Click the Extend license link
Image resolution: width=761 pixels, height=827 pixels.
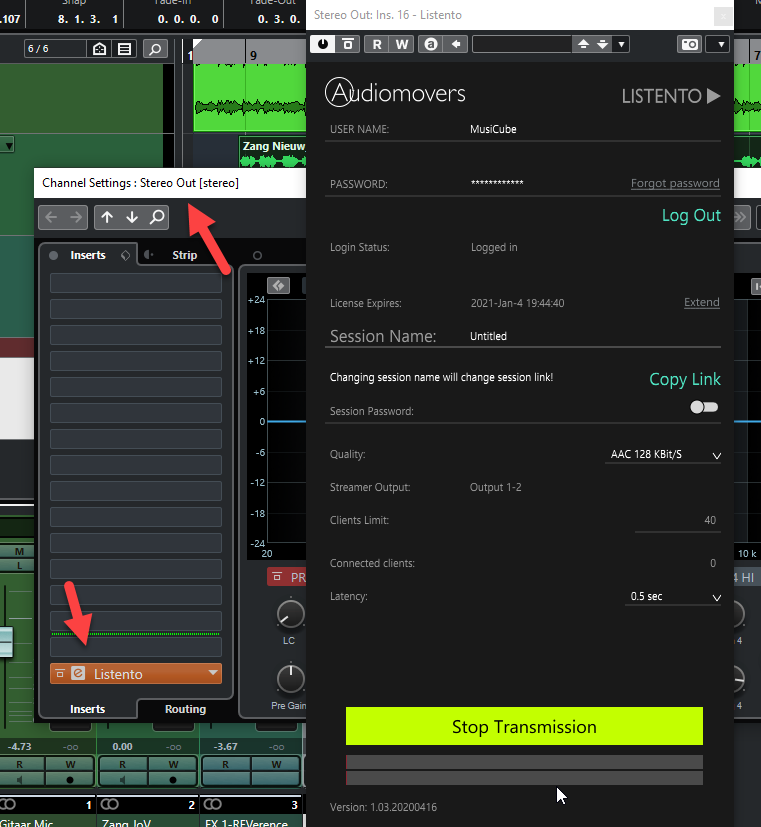tap(701, 302)
